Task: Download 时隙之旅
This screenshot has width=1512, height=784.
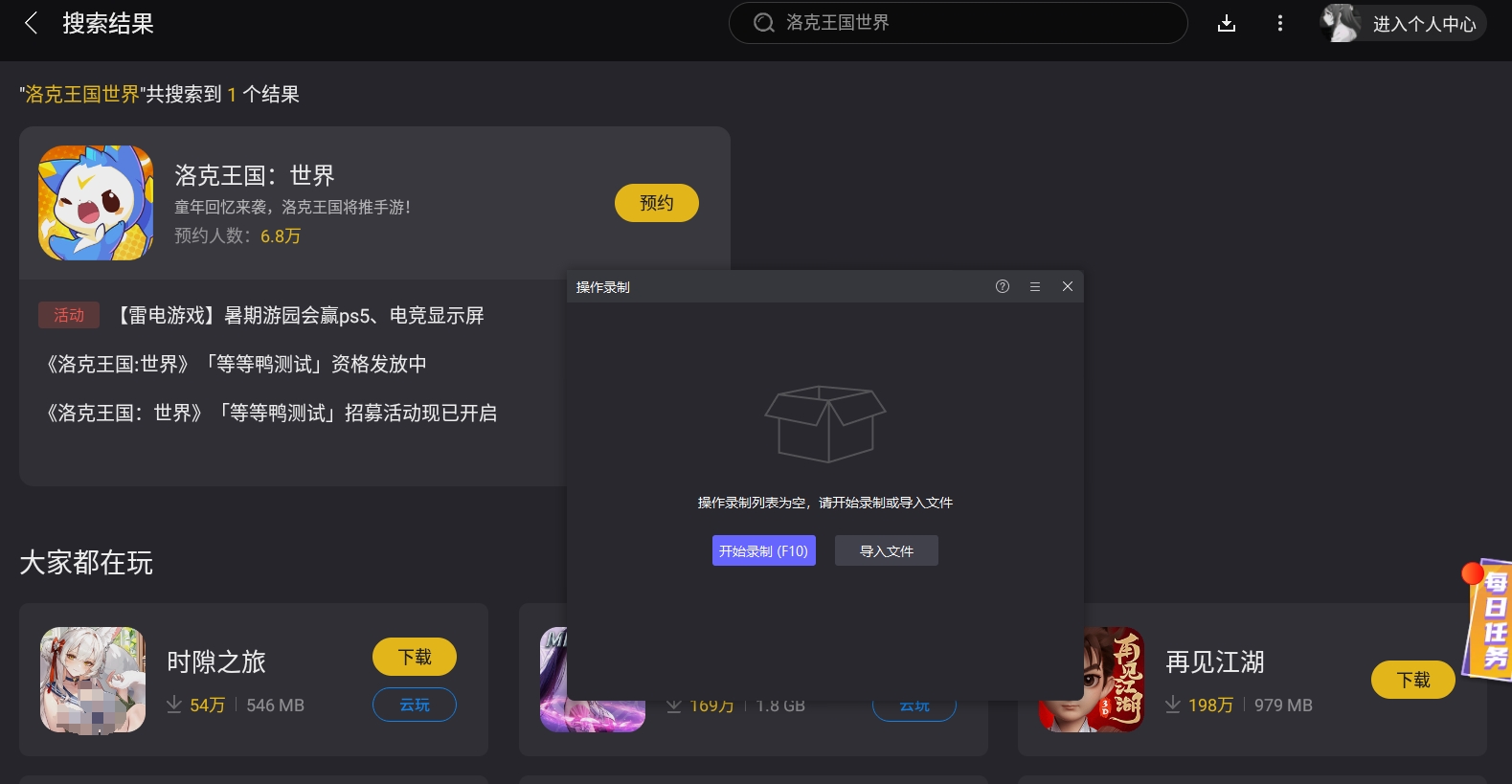Action: point(415,657)
